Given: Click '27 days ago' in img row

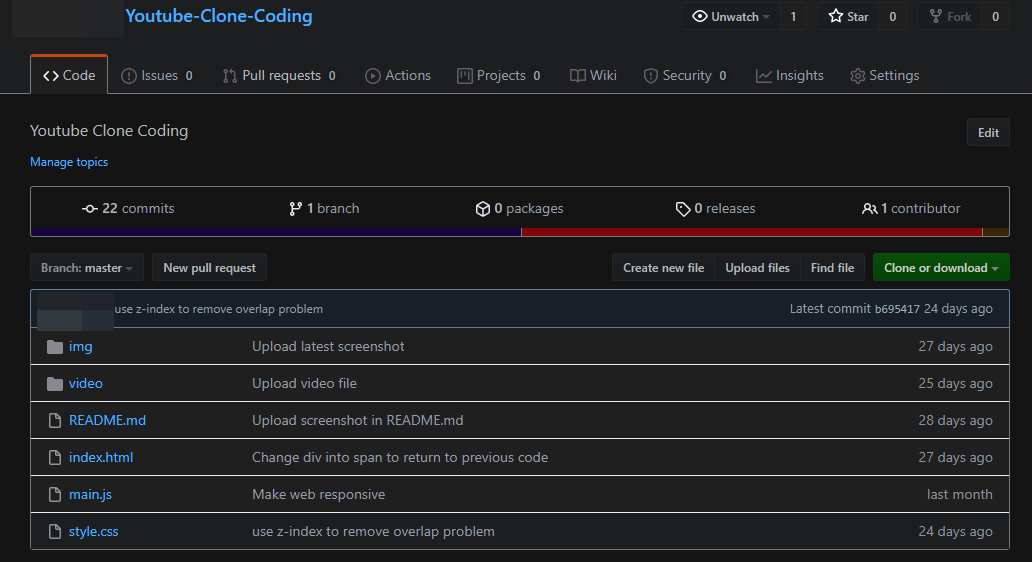Looking at the screenshot, I should 955,346.
